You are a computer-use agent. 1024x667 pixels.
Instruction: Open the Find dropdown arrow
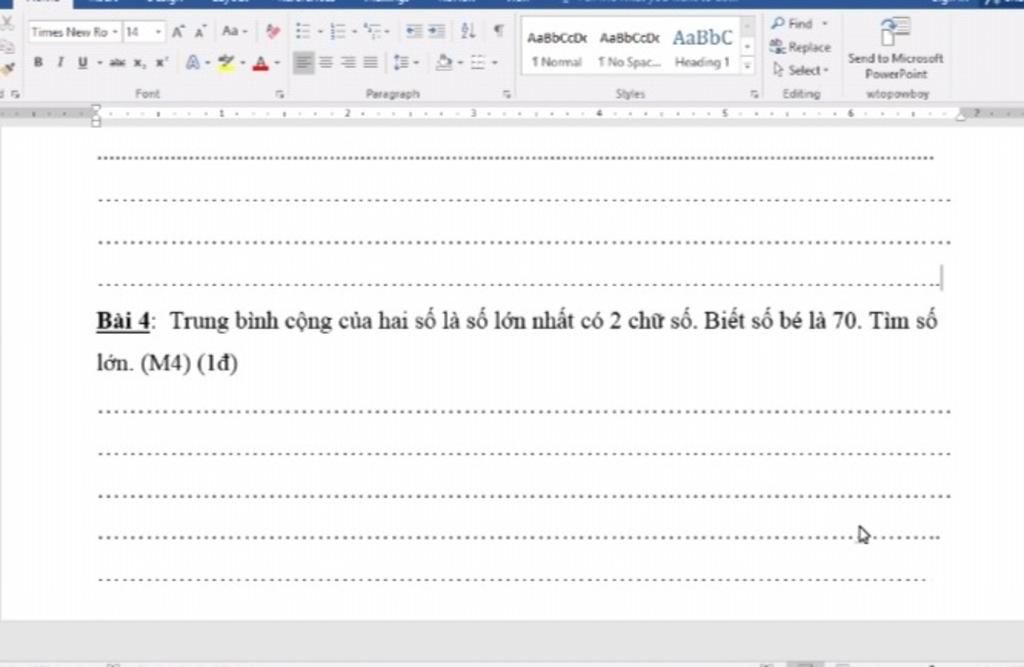(825, 24)
